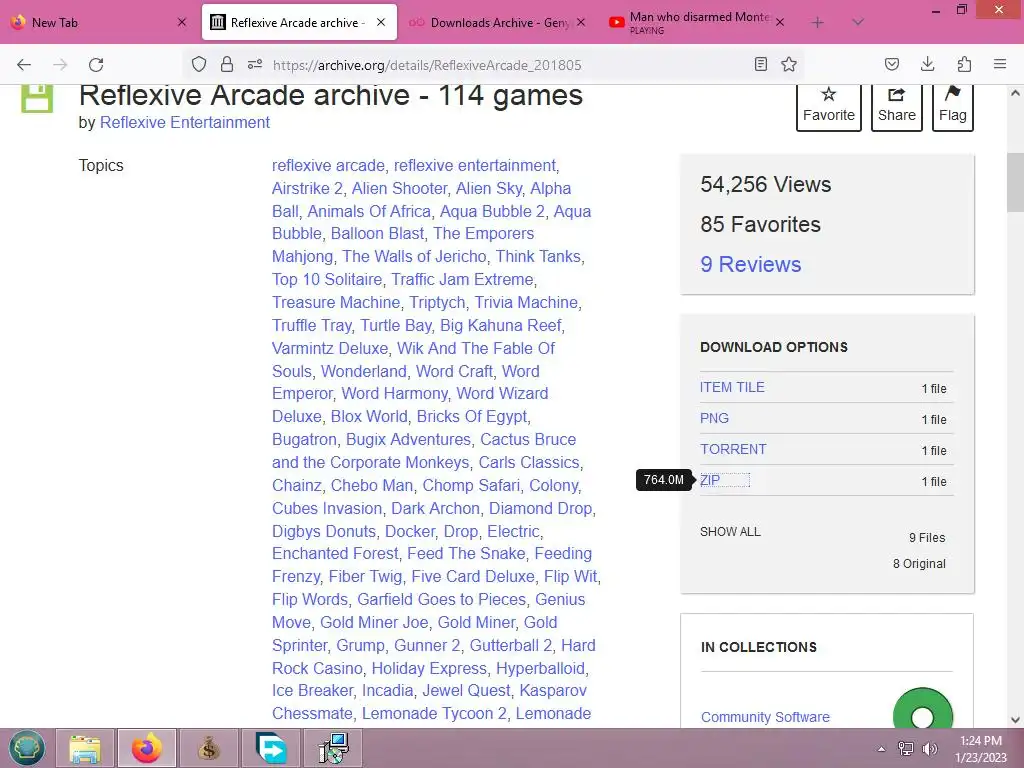This screenshot has height=768, width=1024.
Task: Open the 'Bricks Of Egypt' topic
Action: (x=472, y=416)
